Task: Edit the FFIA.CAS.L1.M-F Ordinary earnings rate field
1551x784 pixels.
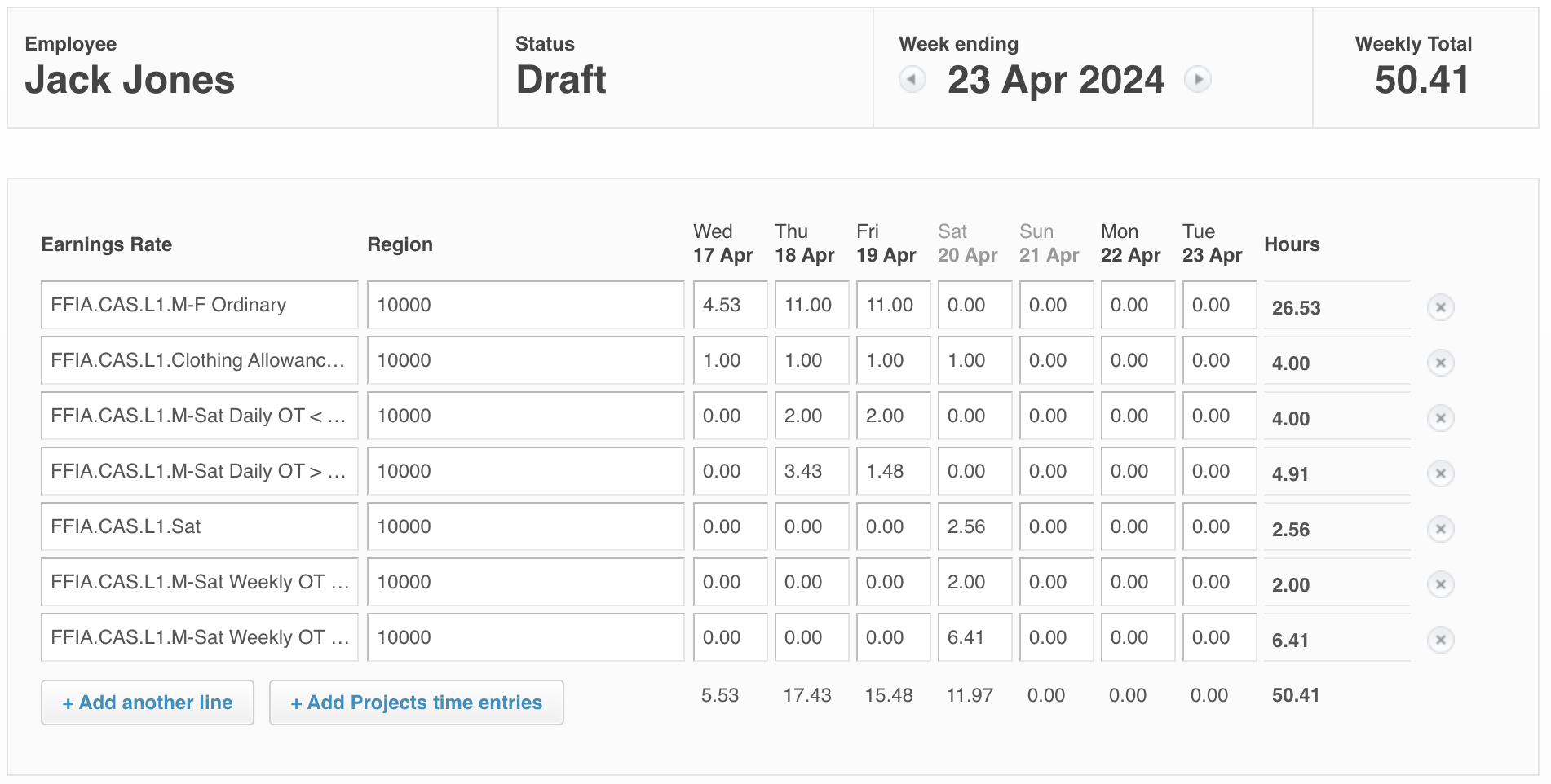Action: (x=200, y=305)
